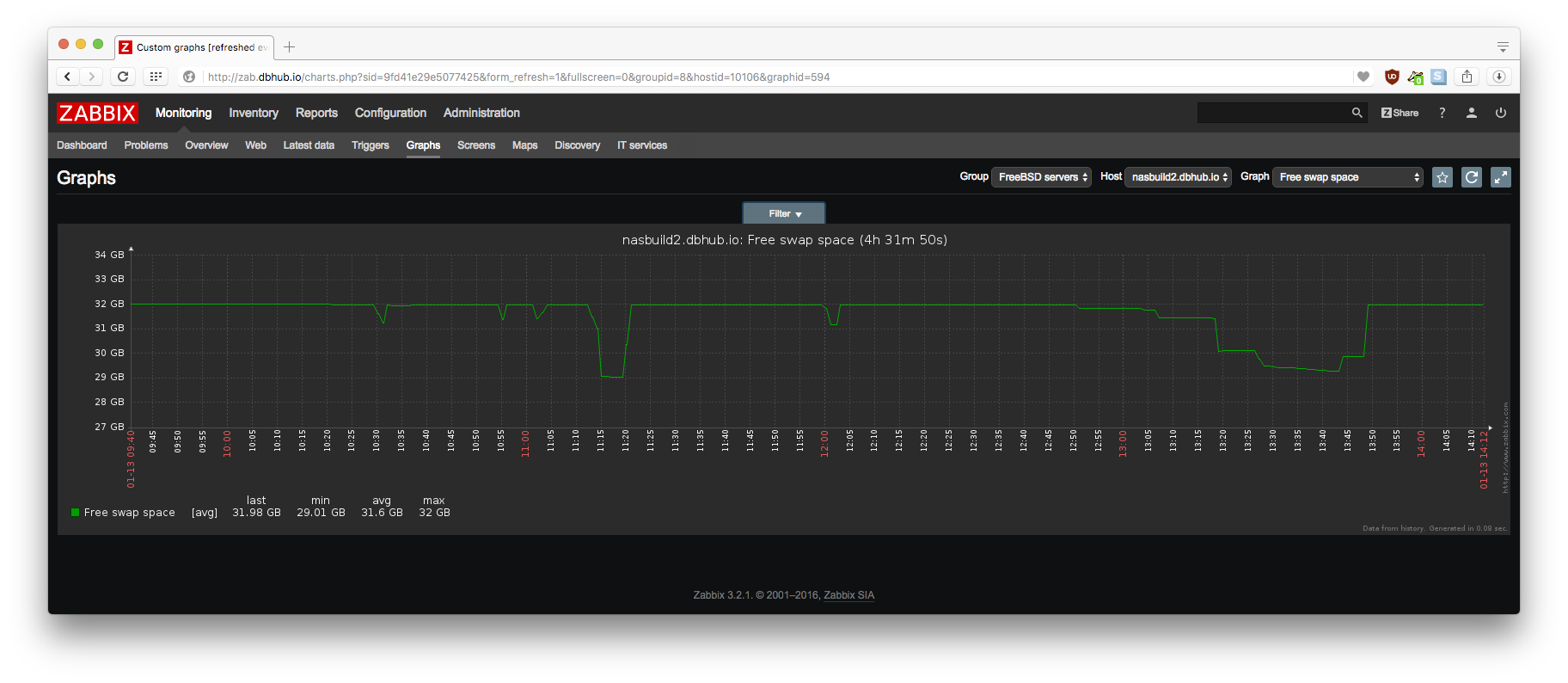Open Zabbix Share link
Screen dimensions: 1568x683
pyautogui.click(x=1400, y=113)
